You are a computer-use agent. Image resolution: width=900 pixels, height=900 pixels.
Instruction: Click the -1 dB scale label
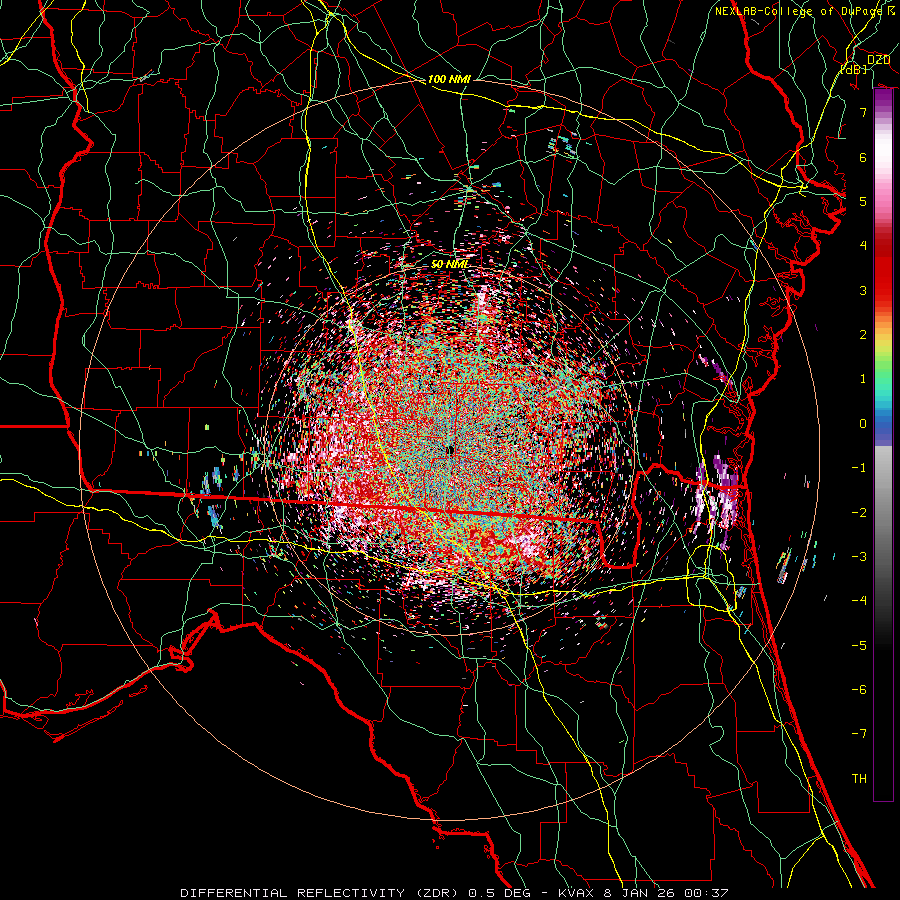[x=859, y=468]
